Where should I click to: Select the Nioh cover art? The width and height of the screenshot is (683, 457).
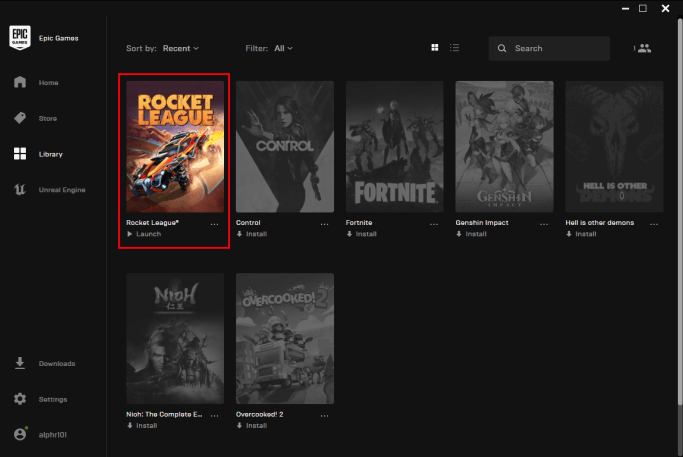point(175,339)
